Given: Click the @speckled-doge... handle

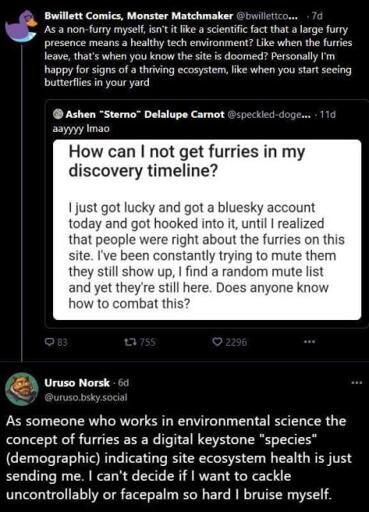Looking at the screenshot, I should pos(269,114).
